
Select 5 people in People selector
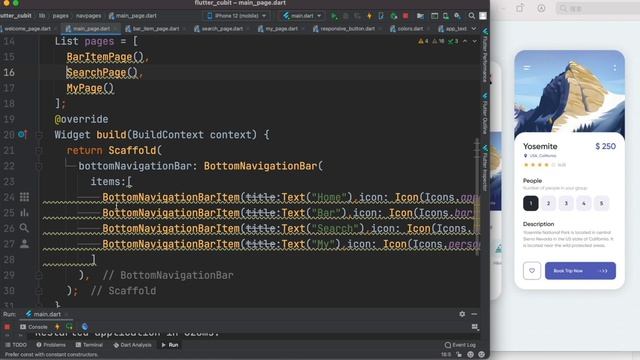pos(601,203)
